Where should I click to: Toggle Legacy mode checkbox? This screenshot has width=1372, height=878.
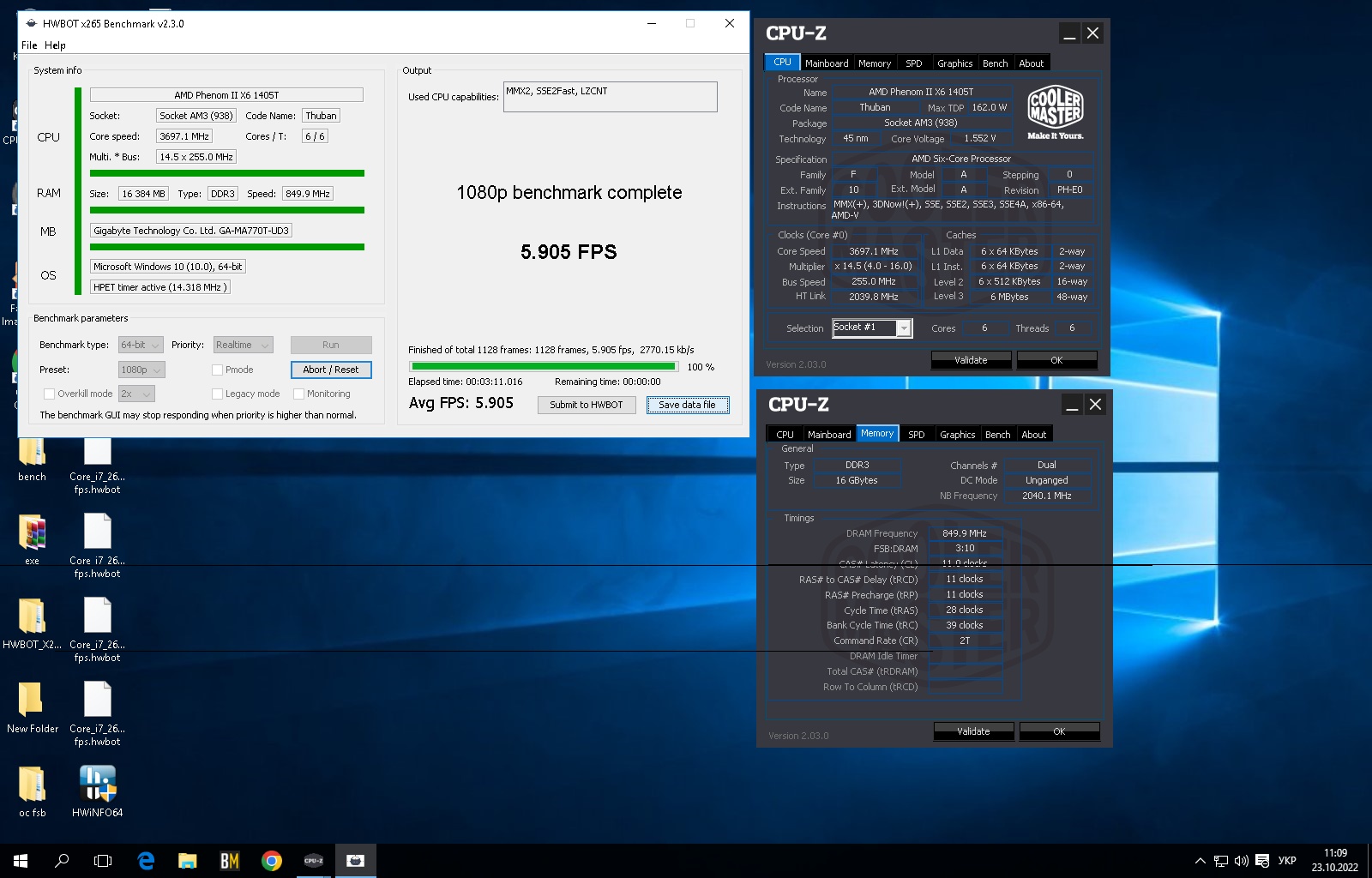(217, 394)
